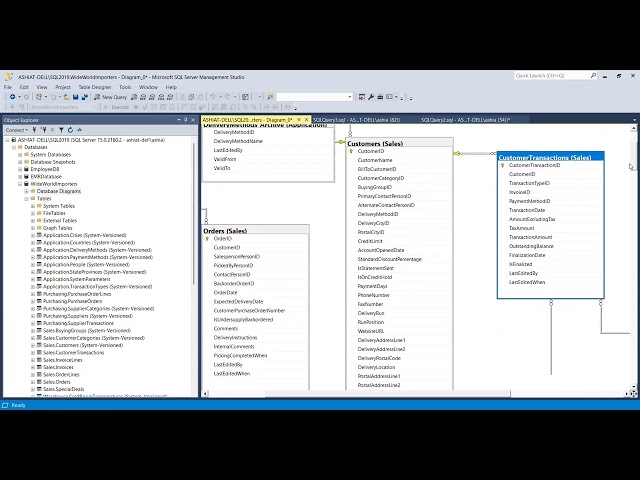Click the diagram scroll left arrow
Screen dimensions: 640x480
point(205,394)
